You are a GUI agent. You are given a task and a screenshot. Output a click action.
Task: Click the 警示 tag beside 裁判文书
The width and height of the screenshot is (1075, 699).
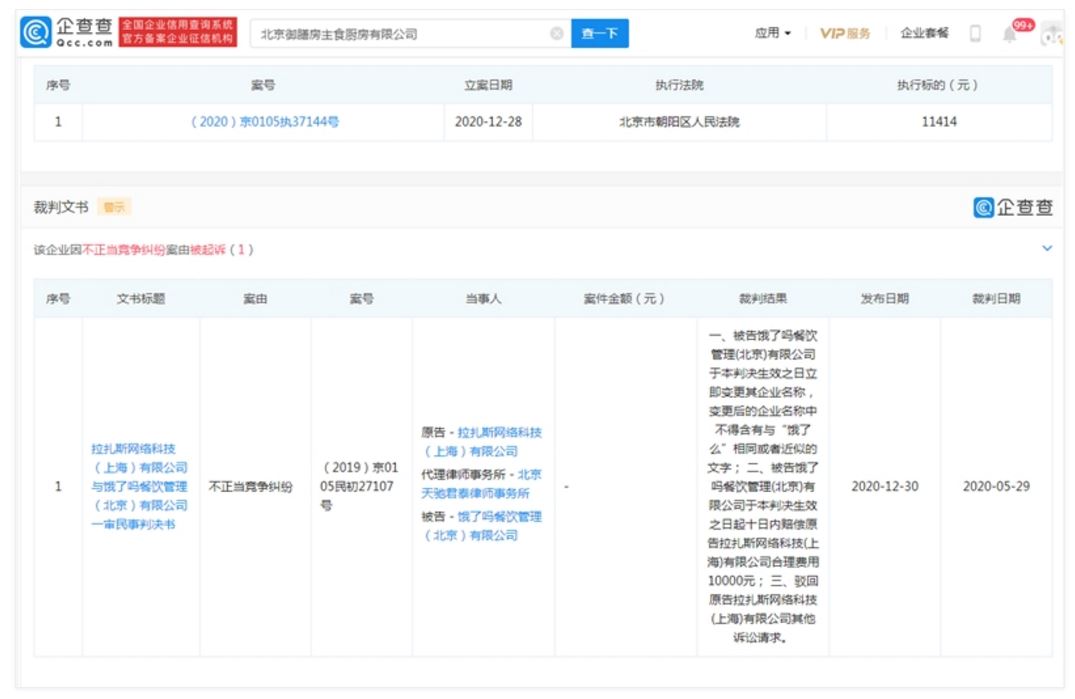(114, 207)
